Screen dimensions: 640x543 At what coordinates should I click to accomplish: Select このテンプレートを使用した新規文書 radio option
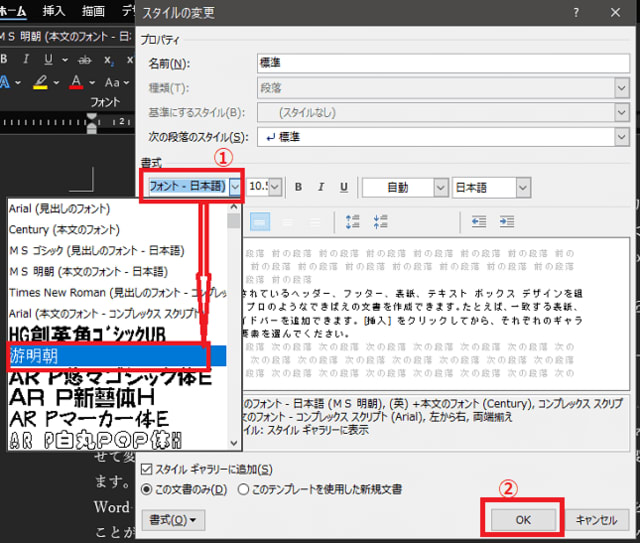click(x=243, y=490)
